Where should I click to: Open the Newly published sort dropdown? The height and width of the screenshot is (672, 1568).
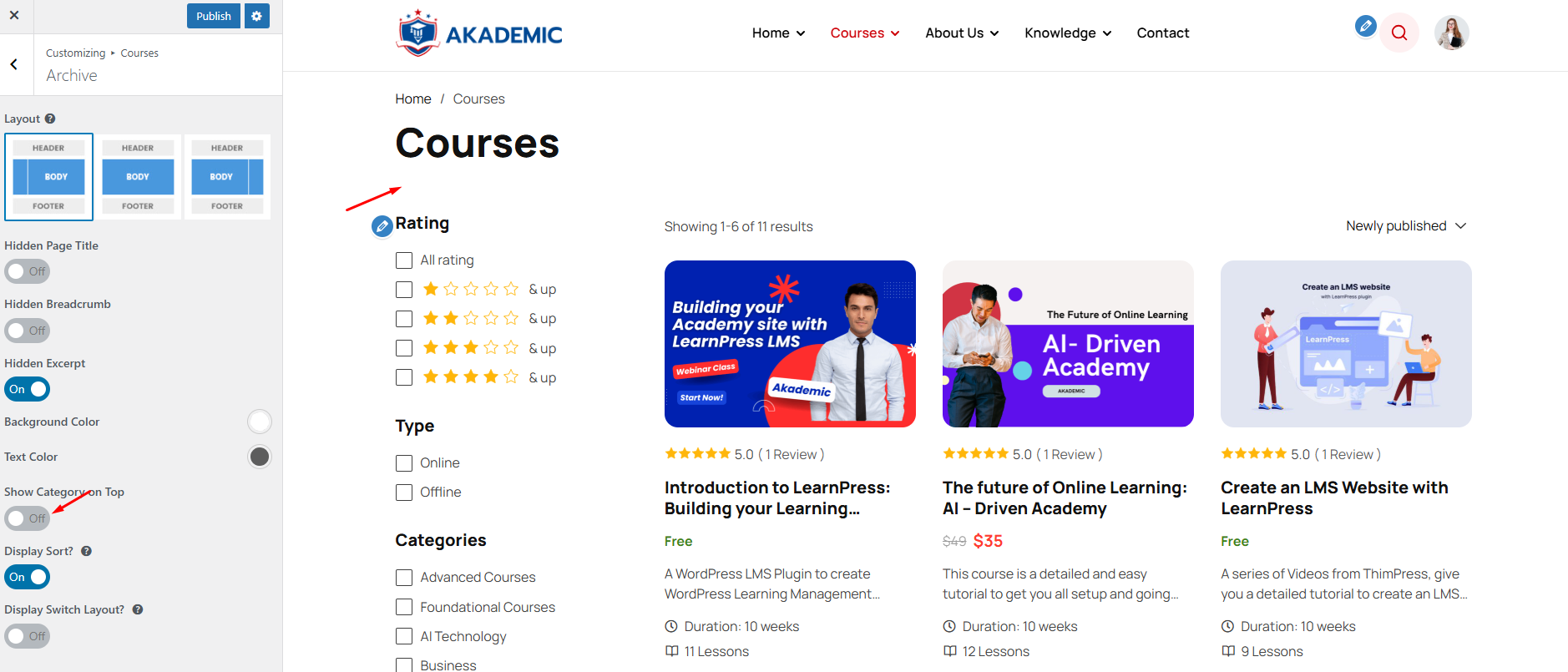click(x=1405, y=226)
